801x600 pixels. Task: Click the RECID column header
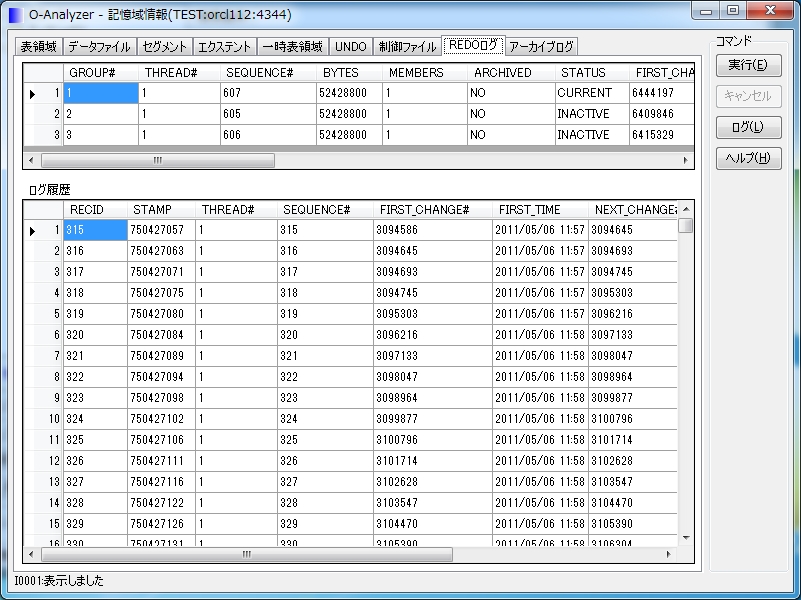95,209
